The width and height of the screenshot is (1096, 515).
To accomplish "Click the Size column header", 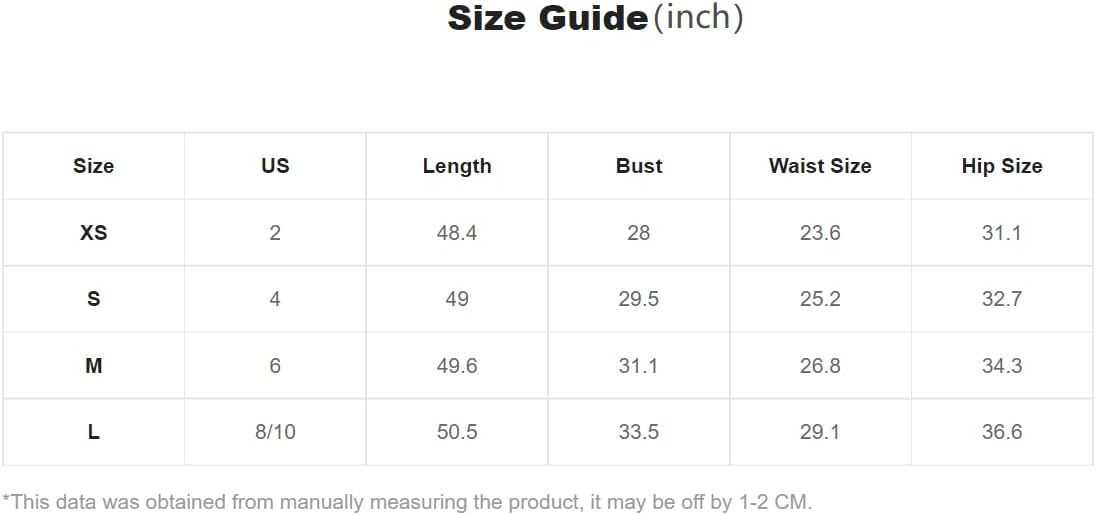I will coord(94,166).
